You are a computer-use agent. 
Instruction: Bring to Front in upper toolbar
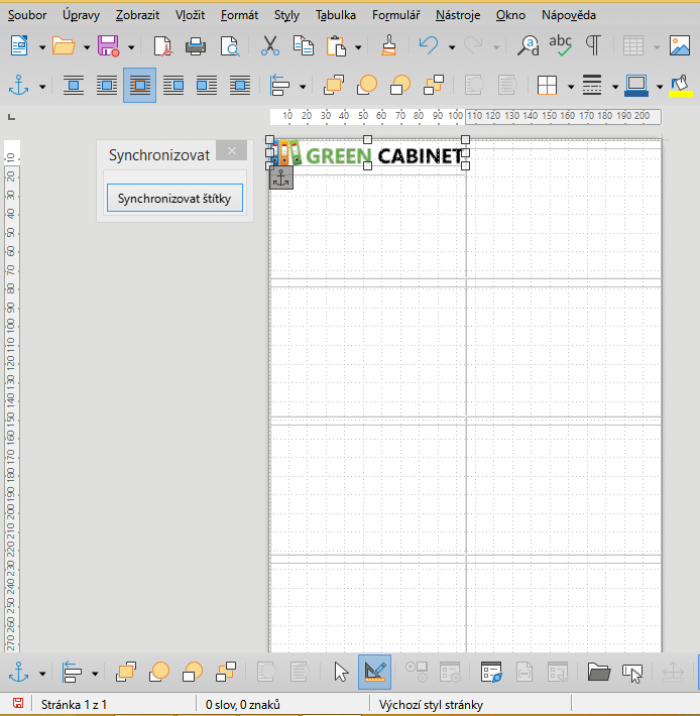[x=334, y=85]
